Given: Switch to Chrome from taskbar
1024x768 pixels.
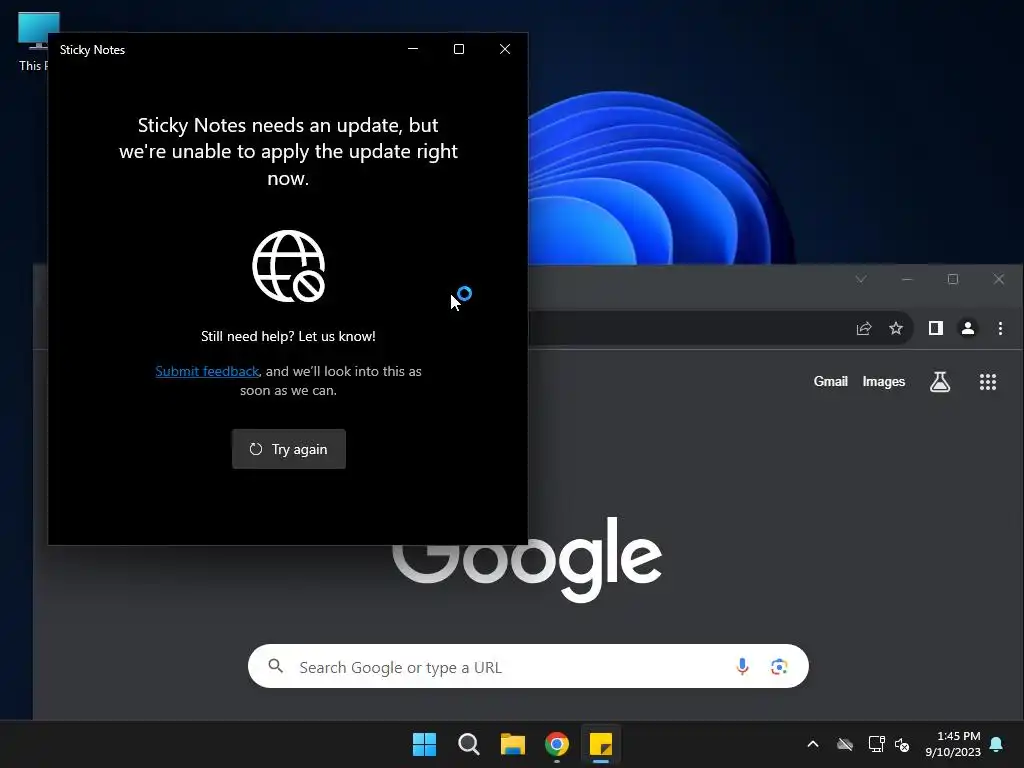Looking at the screenshot, I should (x=557, y=744).
